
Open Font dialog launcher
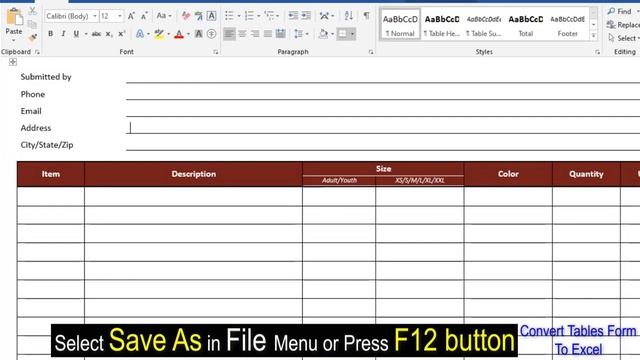pos(216,52)
